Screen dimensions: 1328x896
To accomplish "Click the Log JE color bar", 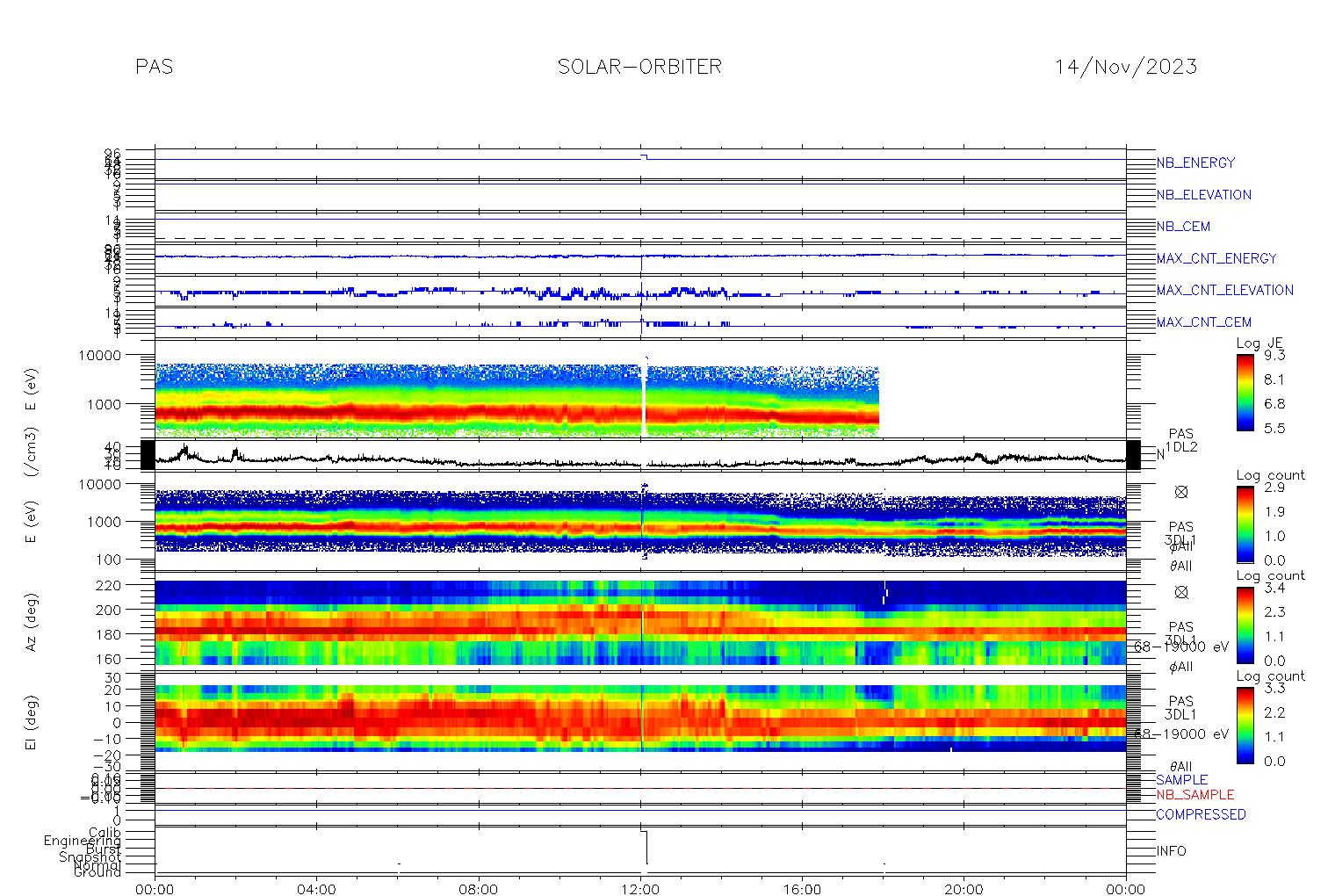I will pyautogui.click(x=1245, y=392).
